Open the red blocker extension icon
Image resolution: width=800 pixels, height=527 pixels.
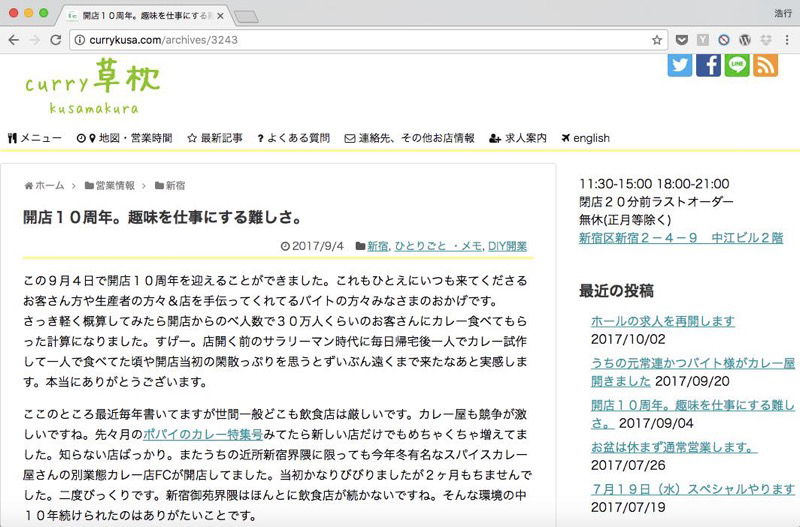723,40
